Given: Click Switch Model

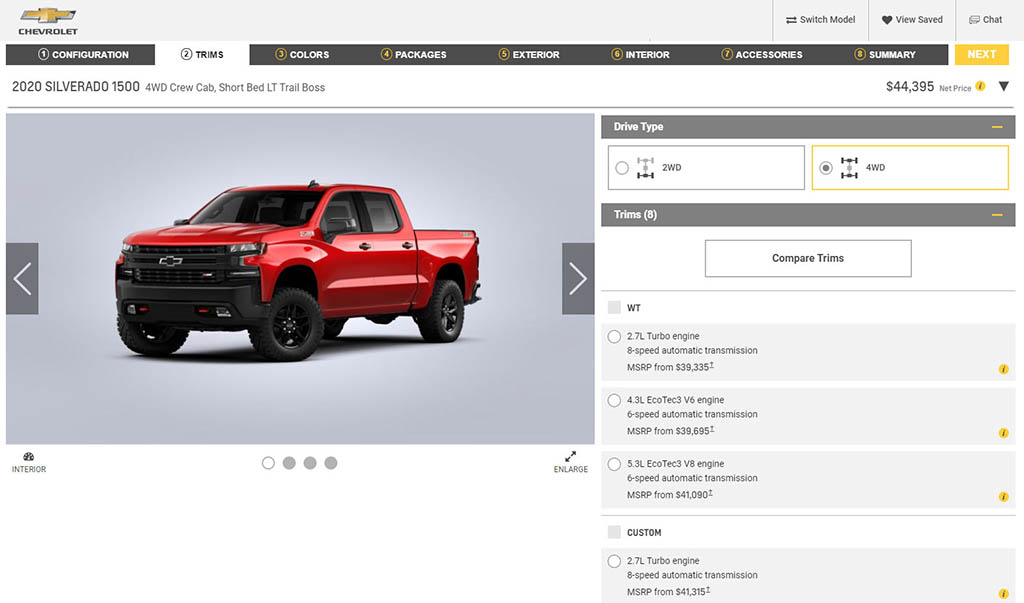Looking at the screenshot, I should pos(820,20).
